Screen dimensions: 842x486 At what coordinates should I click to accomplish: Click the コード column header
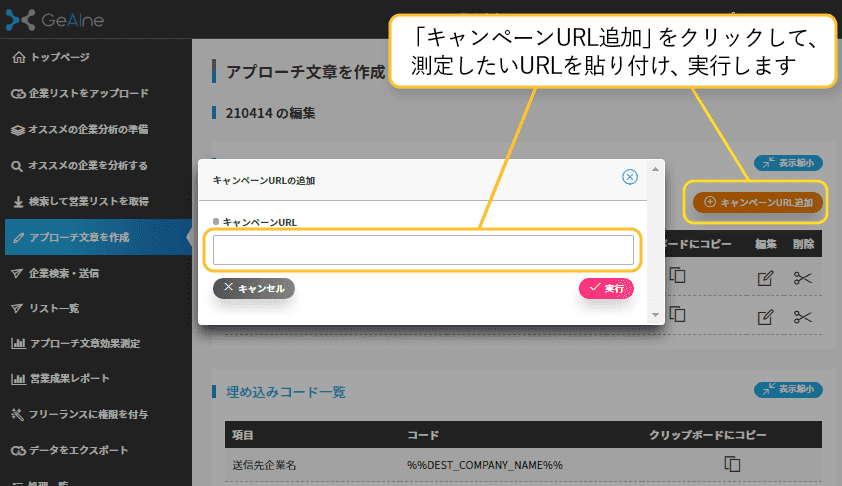point(423,435)
